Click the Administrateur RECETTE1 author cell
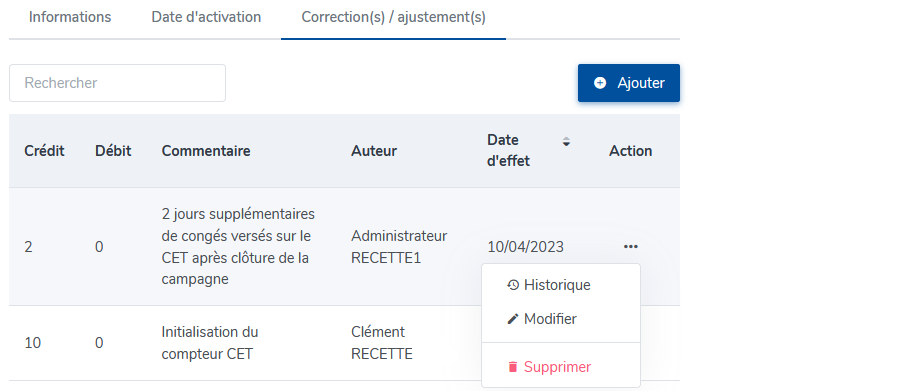 [399, 247]
